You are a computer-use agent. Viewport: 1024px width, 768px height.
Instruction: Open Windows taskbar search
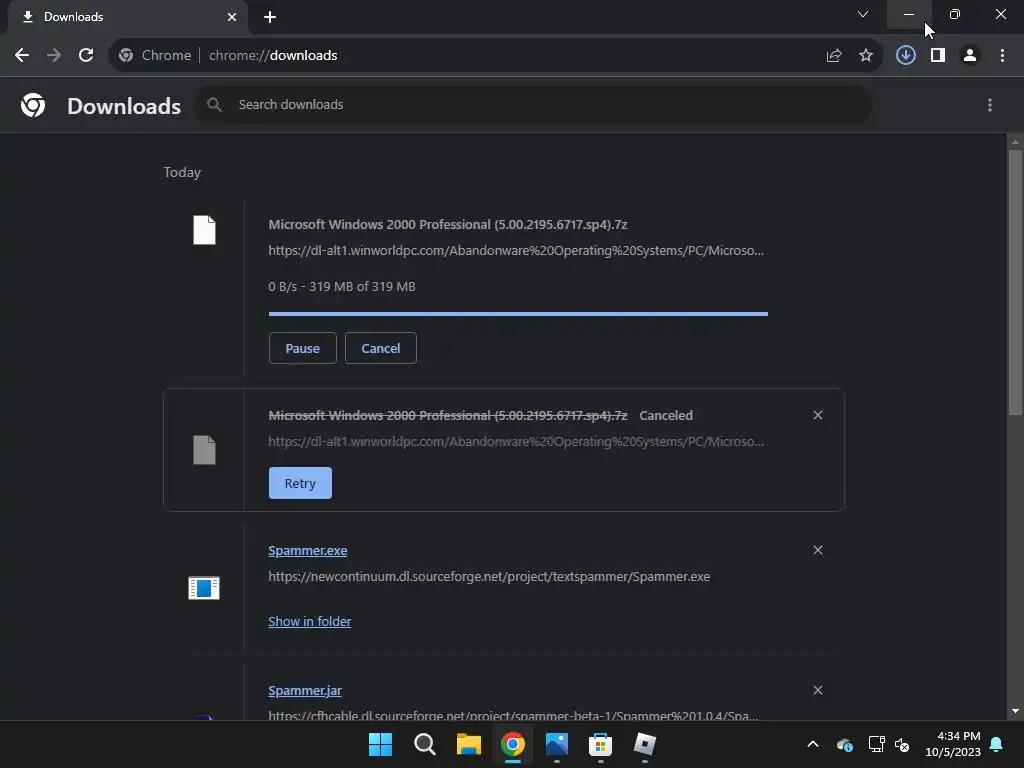coord(424,744)
